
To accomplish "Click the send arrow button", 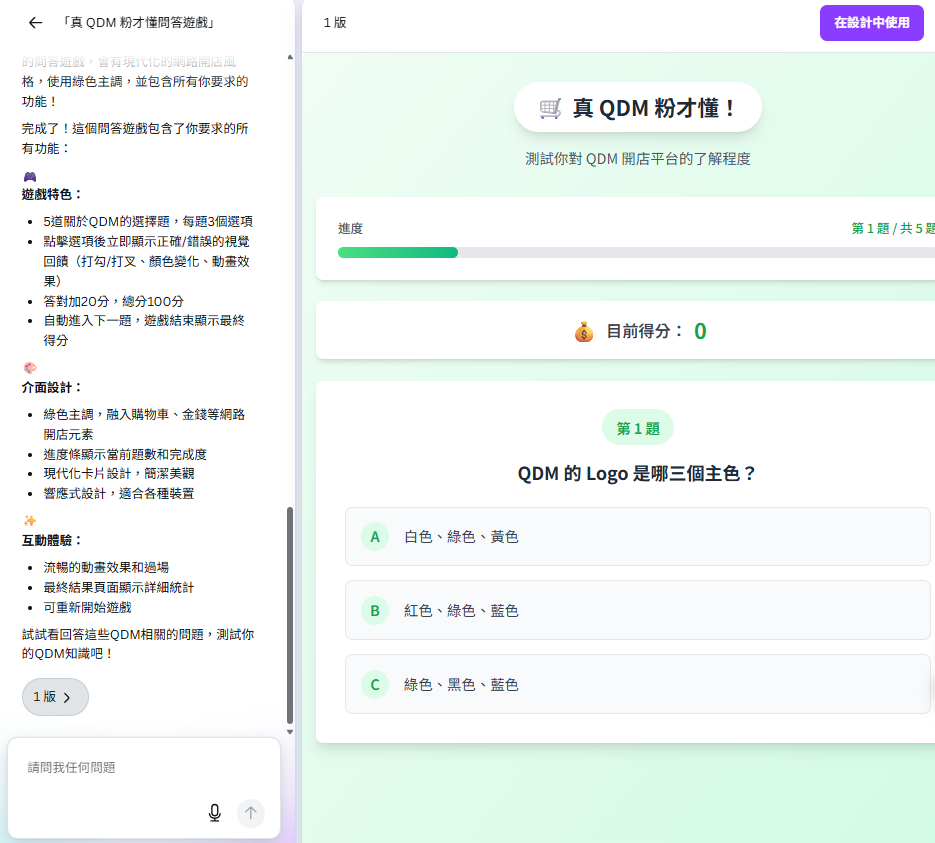I will coord(250,813).
